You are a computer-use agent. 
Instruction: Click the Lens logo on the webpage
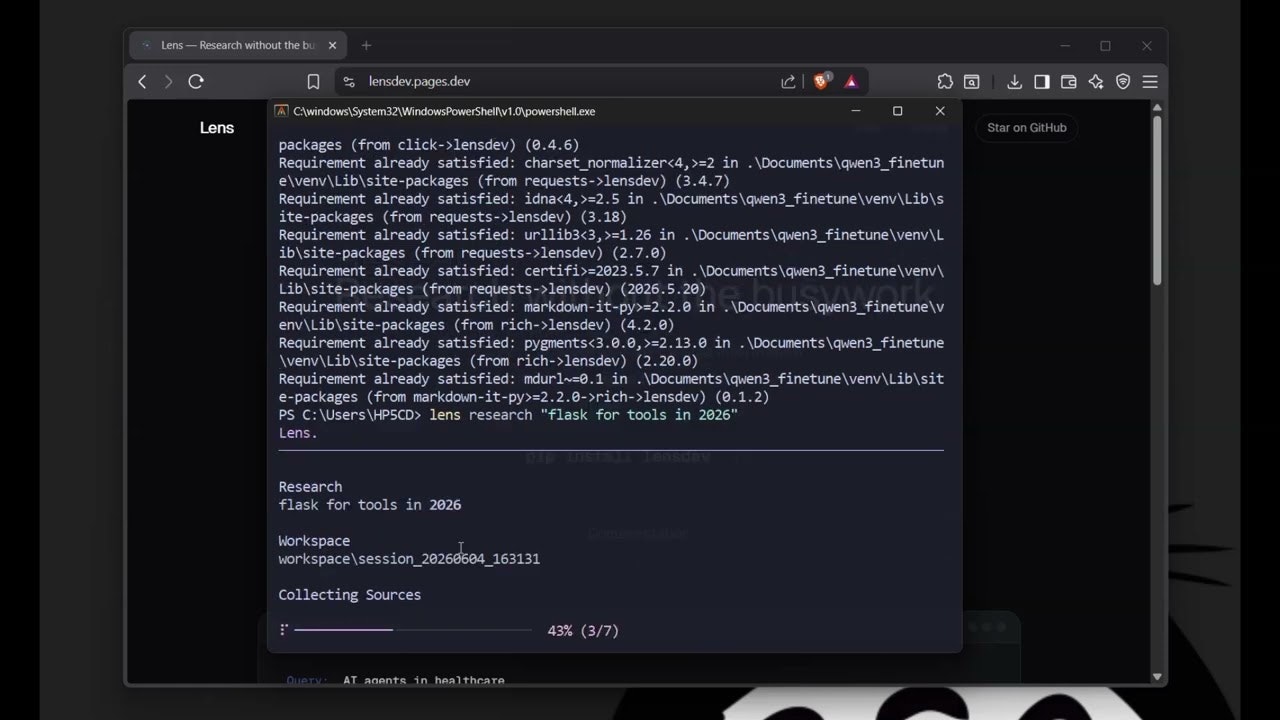(217, 128)
